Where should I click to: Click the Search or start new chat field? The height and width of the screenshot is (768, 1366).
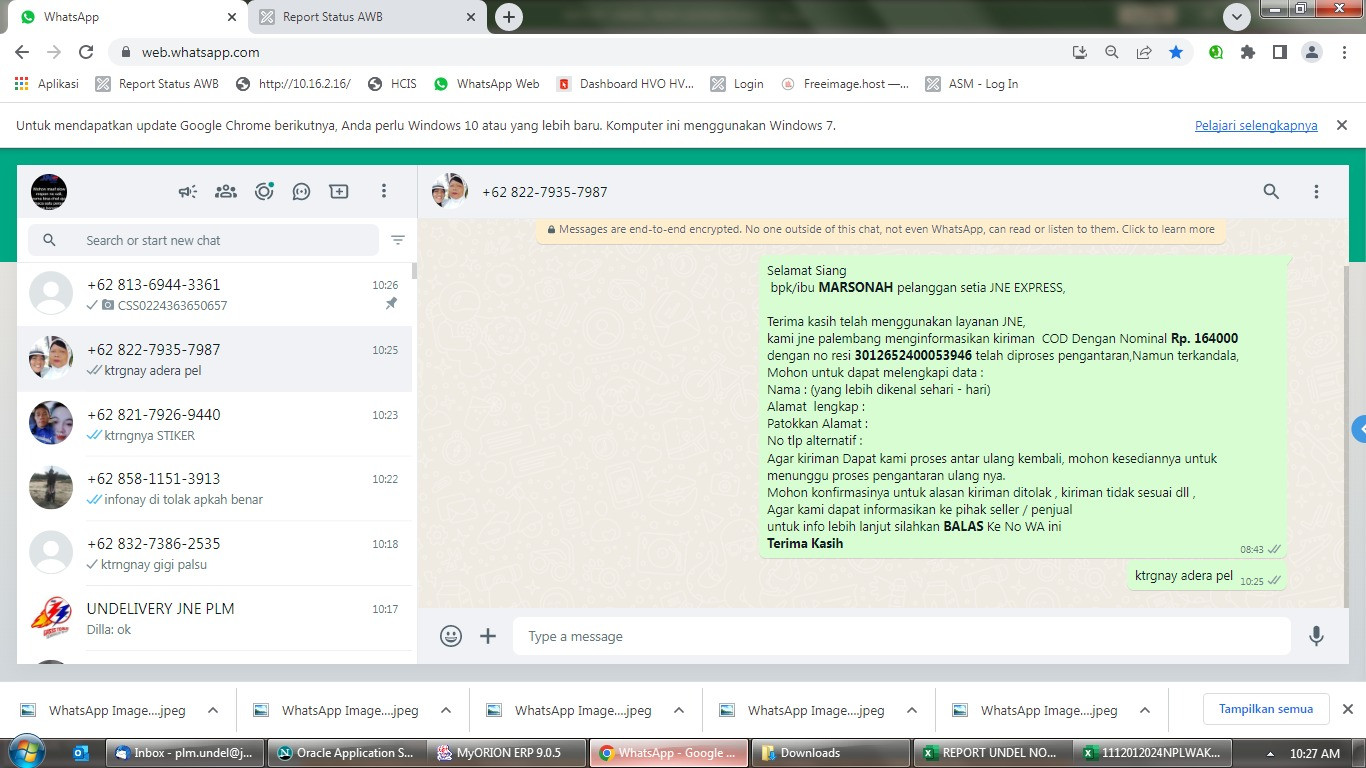tap(204, 240)
